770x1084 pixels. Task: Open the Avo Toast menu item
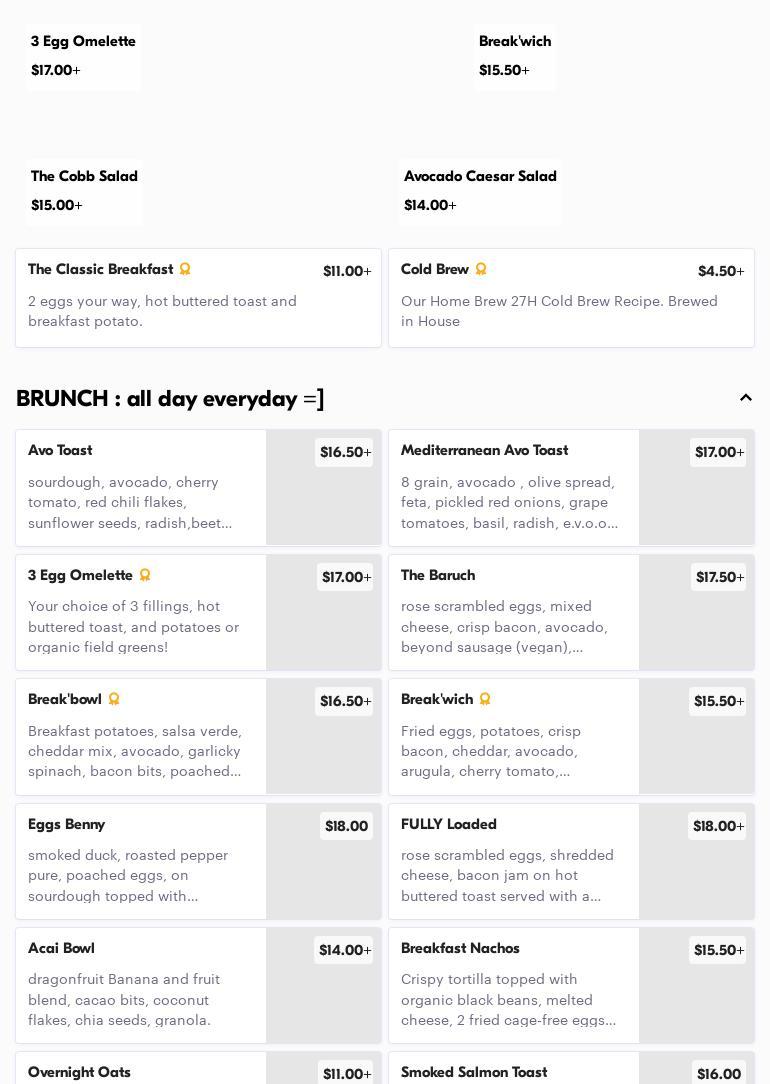140,487
